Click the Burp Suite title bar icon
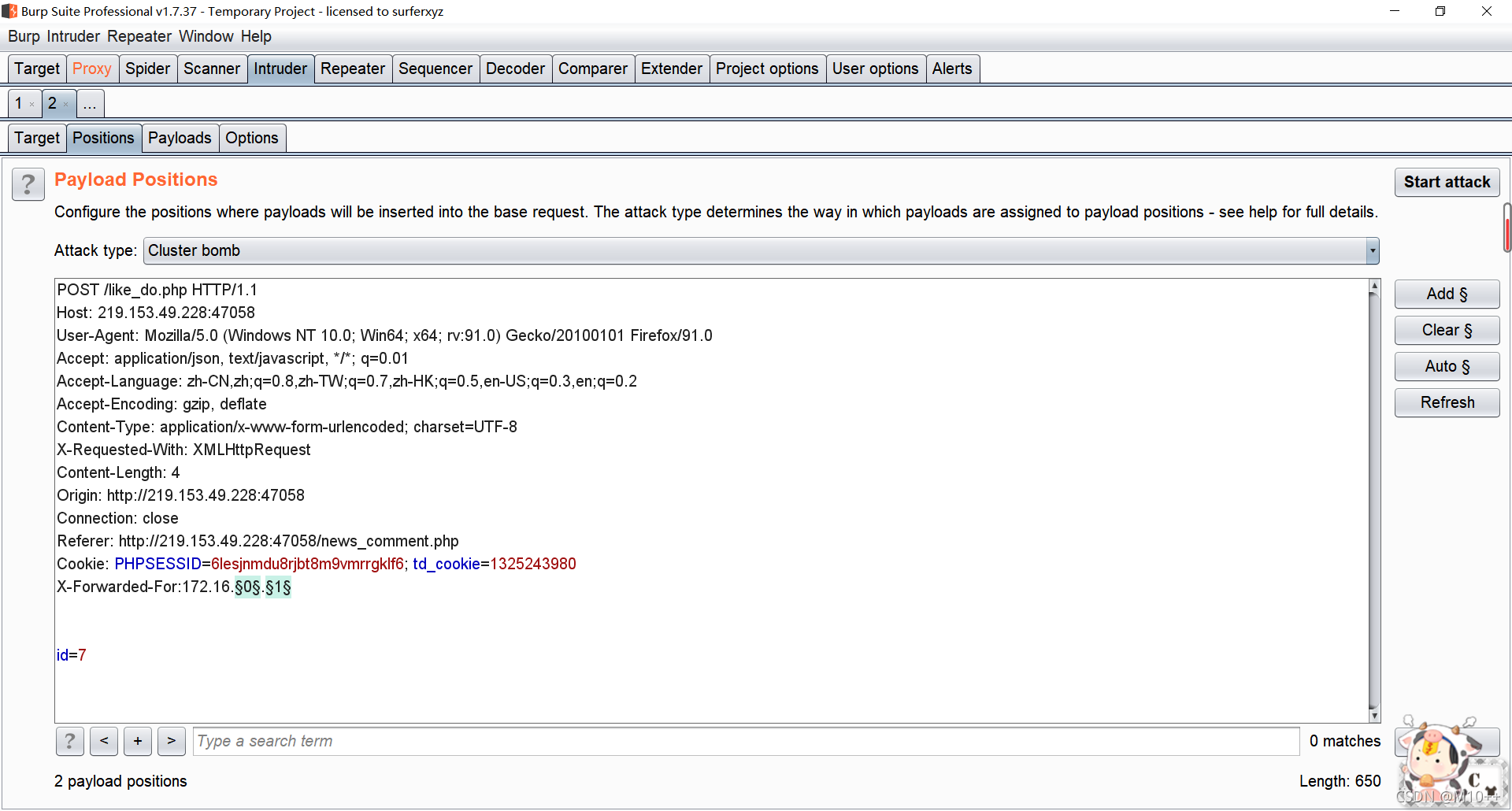This screenshot has width=1512, height=811. coord(9,11)
